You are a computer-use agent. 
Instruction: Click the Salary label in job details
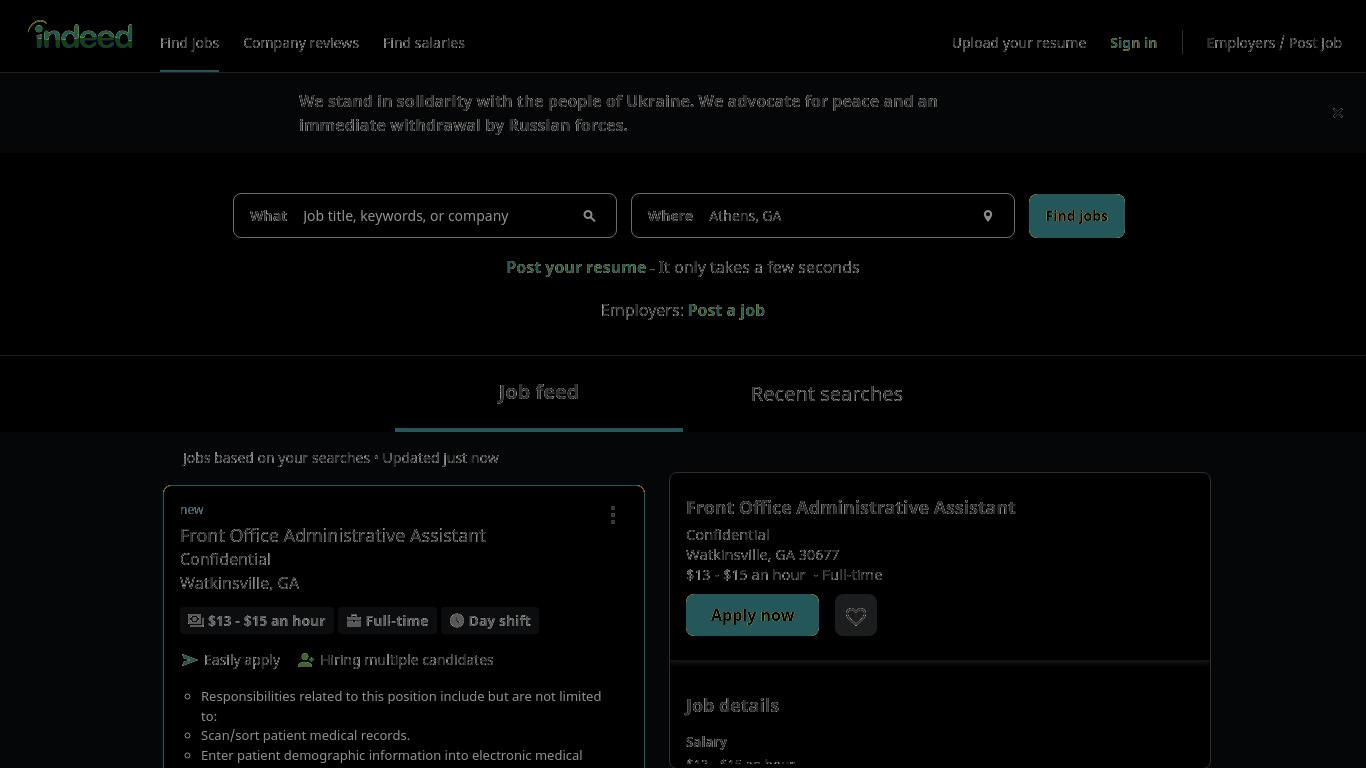(x=706, y=742)
